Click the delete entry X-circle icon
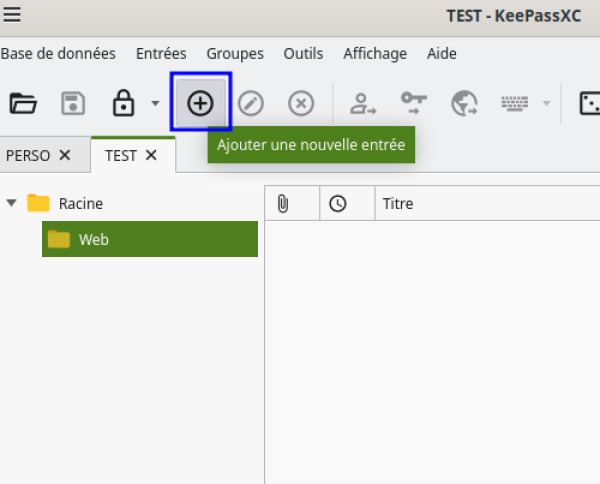The height and width of the screenshot is (484, 600). pos(301,103)
